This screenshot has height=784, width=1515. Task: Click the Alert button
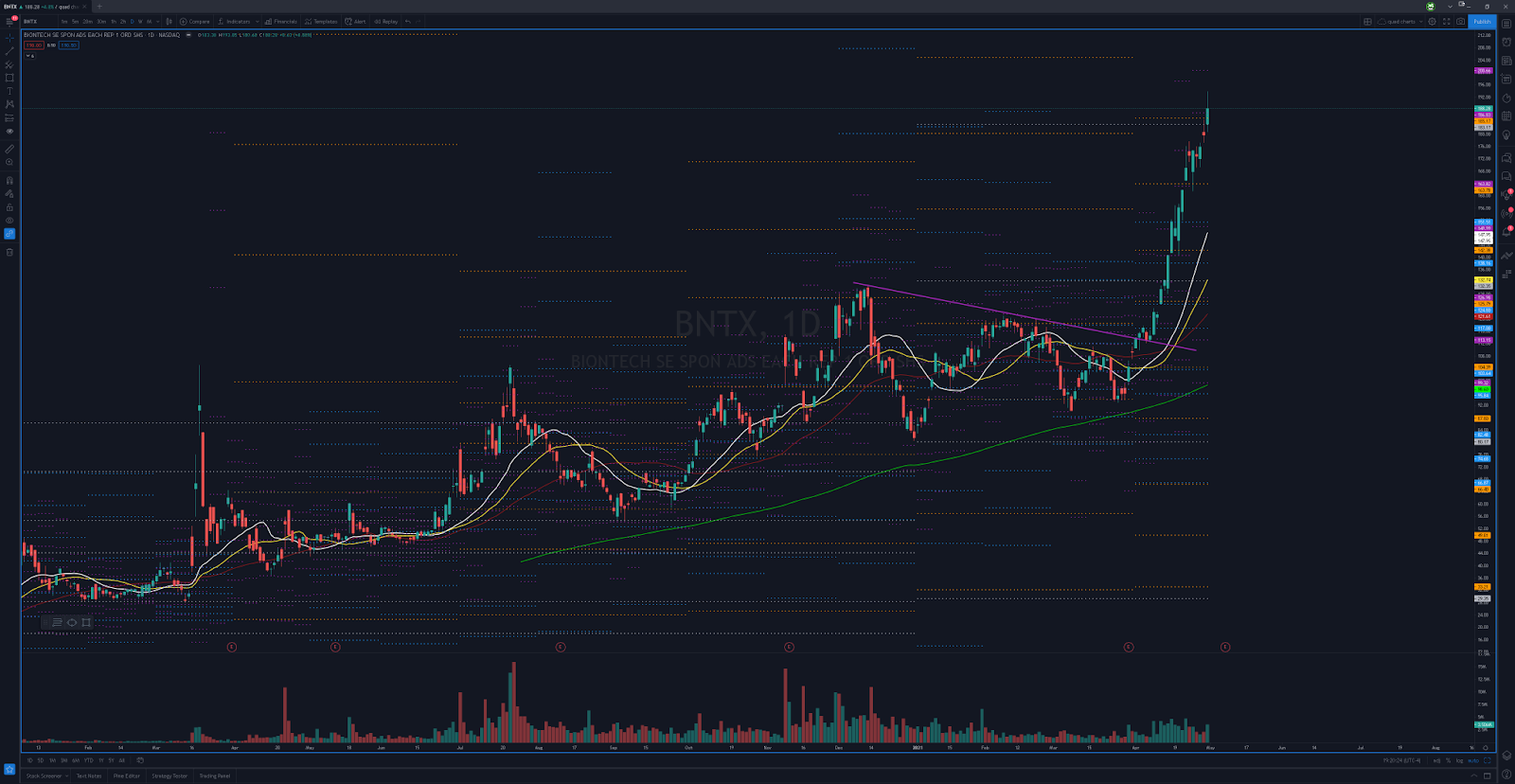coord(355,21)
